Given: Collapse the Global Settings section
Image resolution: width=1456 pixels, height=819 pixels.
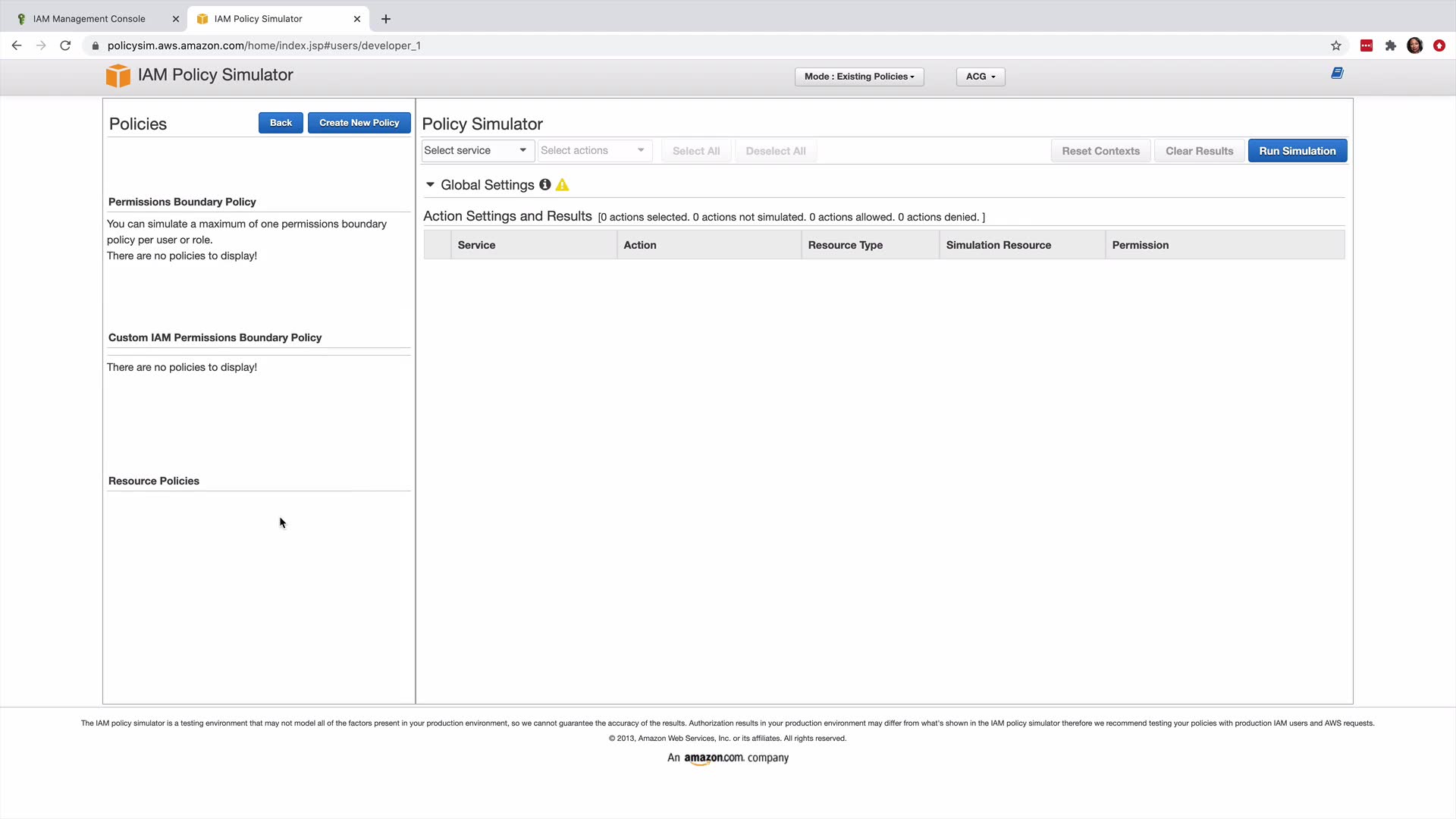Looking at the screenshot, I should point(430,185).
